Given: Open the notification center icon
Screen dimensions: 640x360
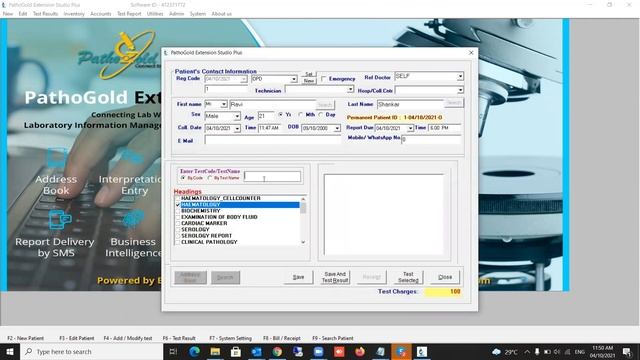Looking at the screenshot, I should point(627,352).
